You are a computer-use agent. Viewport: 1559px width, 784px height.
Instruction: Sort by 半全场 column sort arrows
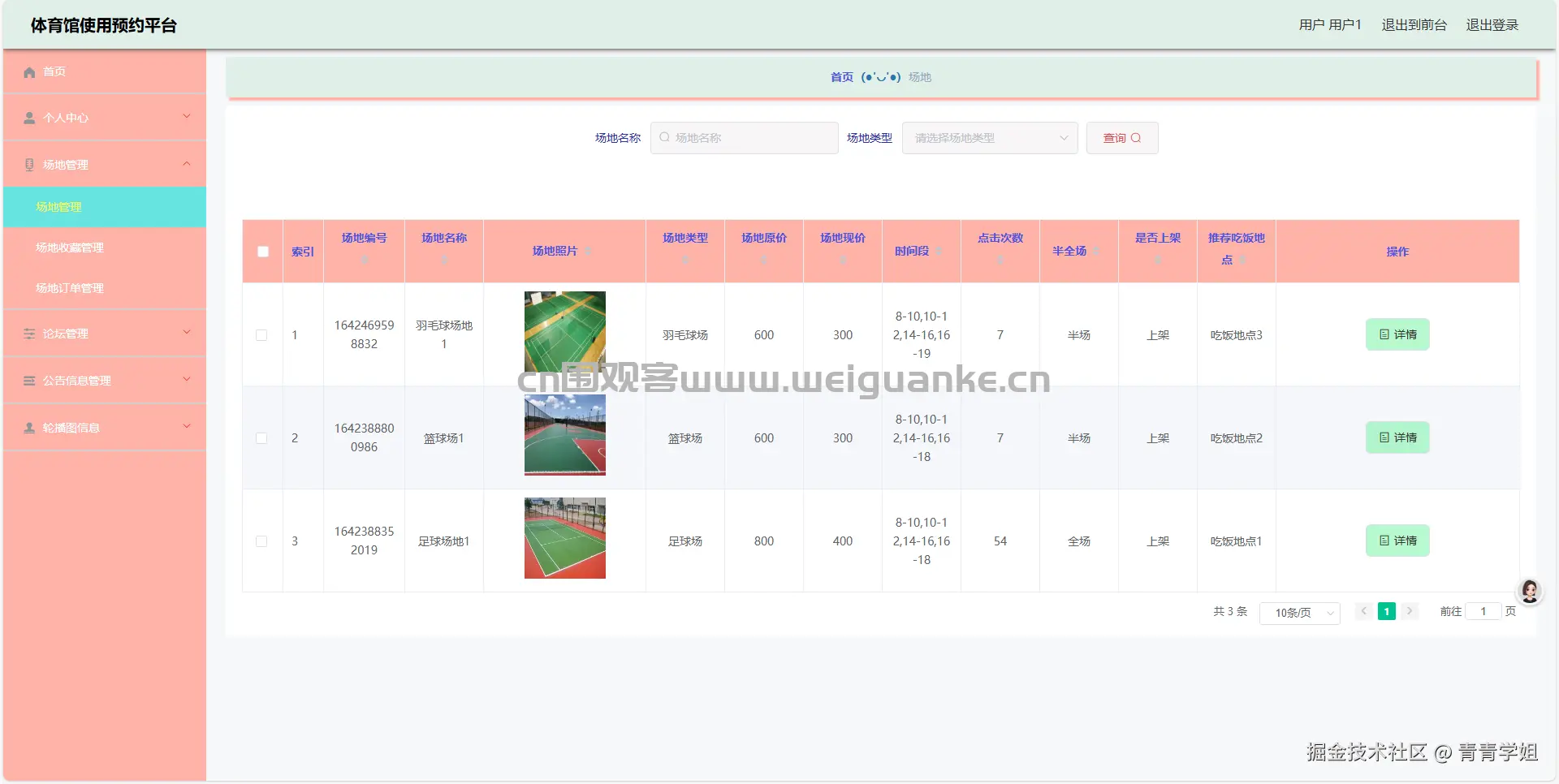1096,252
